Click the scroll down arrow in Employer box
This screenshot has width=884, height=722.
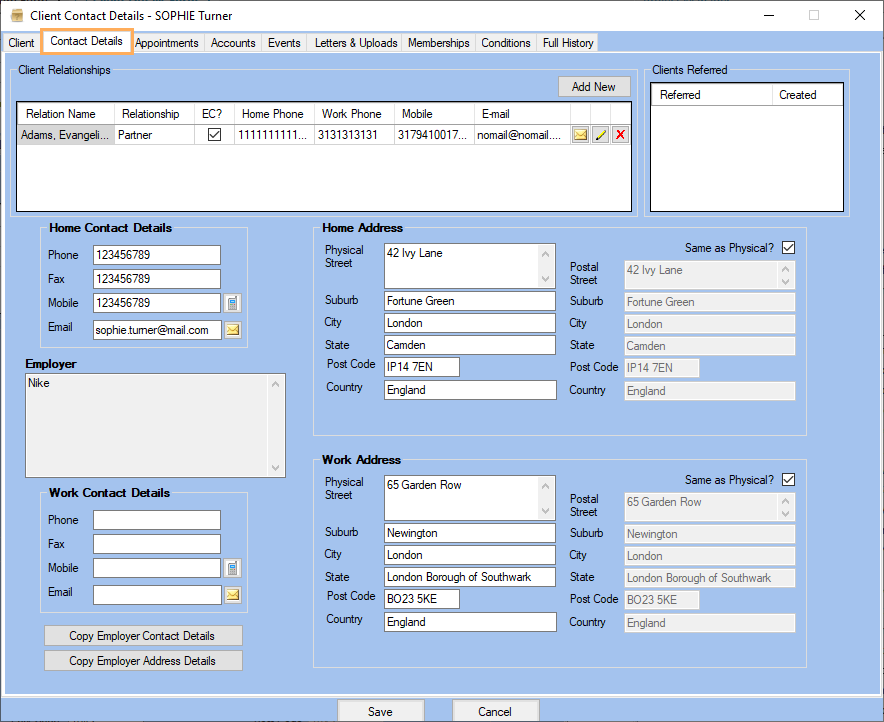276,465
